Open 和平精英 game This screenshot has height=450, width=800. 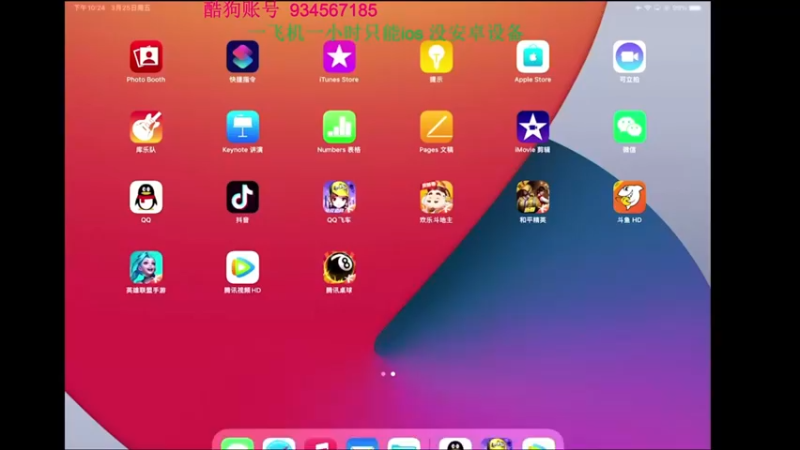click(x=533, y=197)
